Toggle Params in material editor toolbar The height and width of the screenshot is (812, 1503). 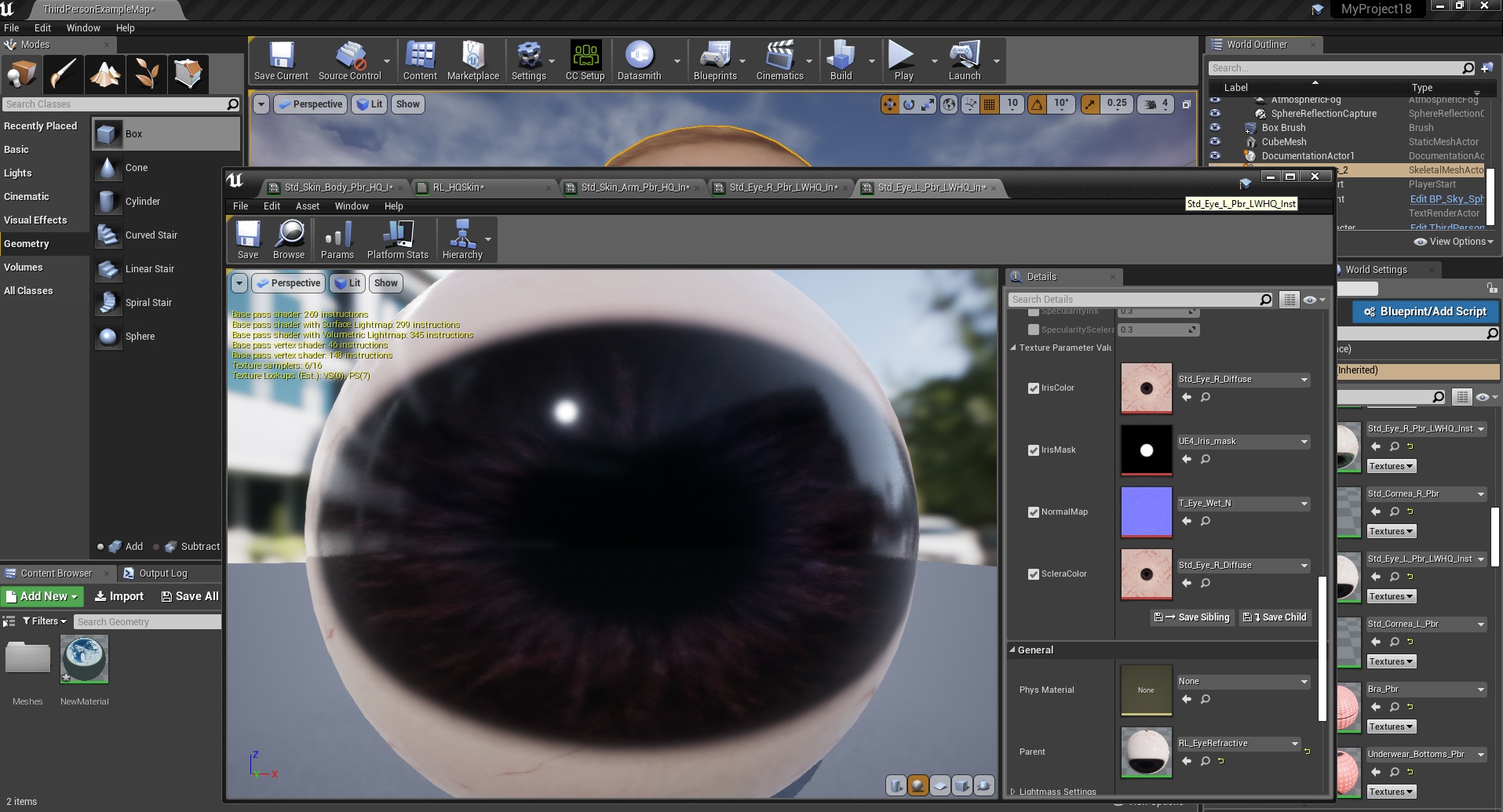[337, 239]
